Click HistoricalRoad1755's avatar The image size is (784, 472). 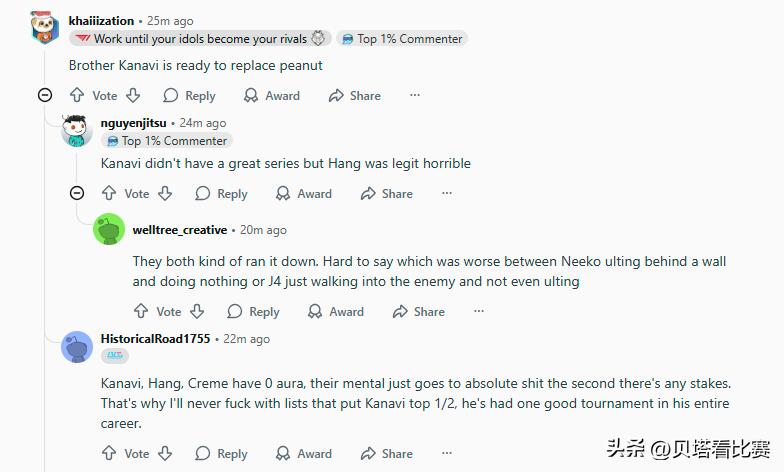point(77,347)
